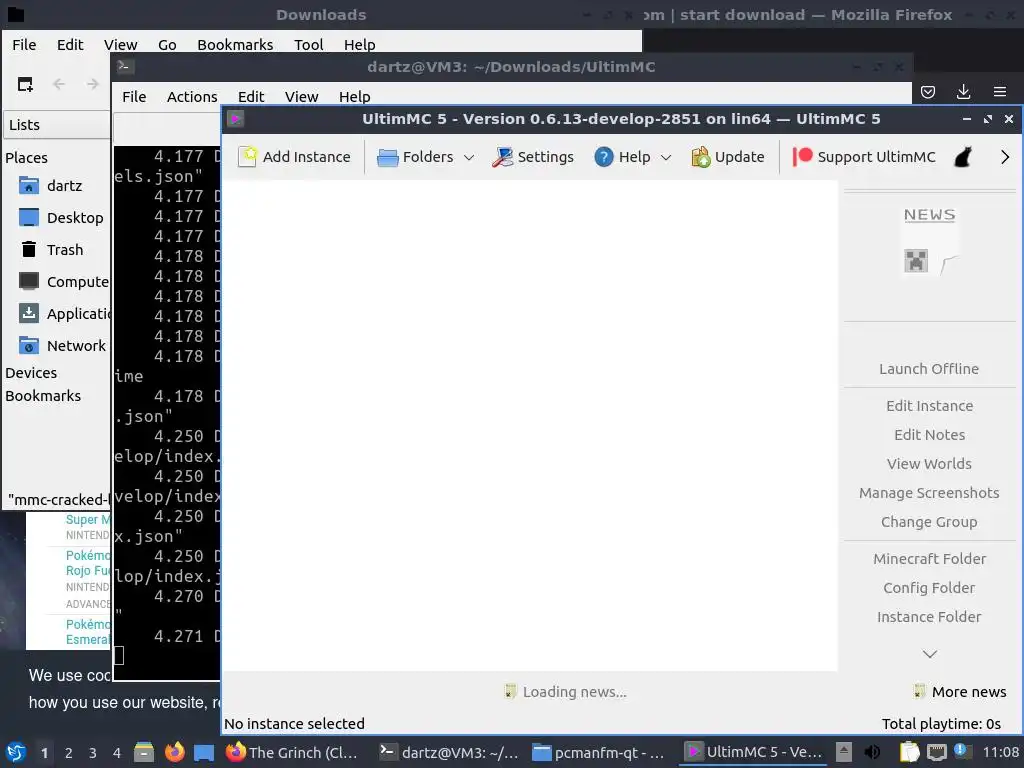1024x768 pixels.
Task: Open Actions menu in terminal window
Action: point(192,97)
